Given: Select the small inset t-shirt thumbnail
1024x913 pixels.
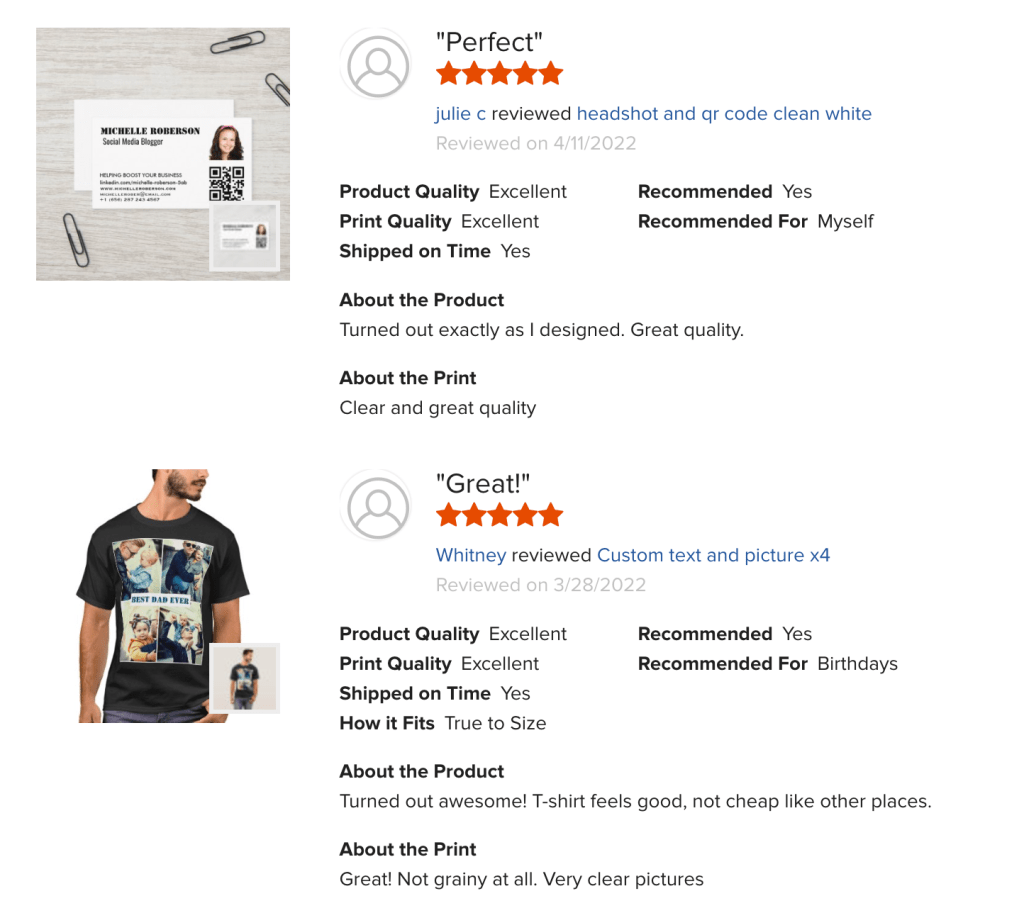Looking at the screenshot, I should [x=244, y=678].
